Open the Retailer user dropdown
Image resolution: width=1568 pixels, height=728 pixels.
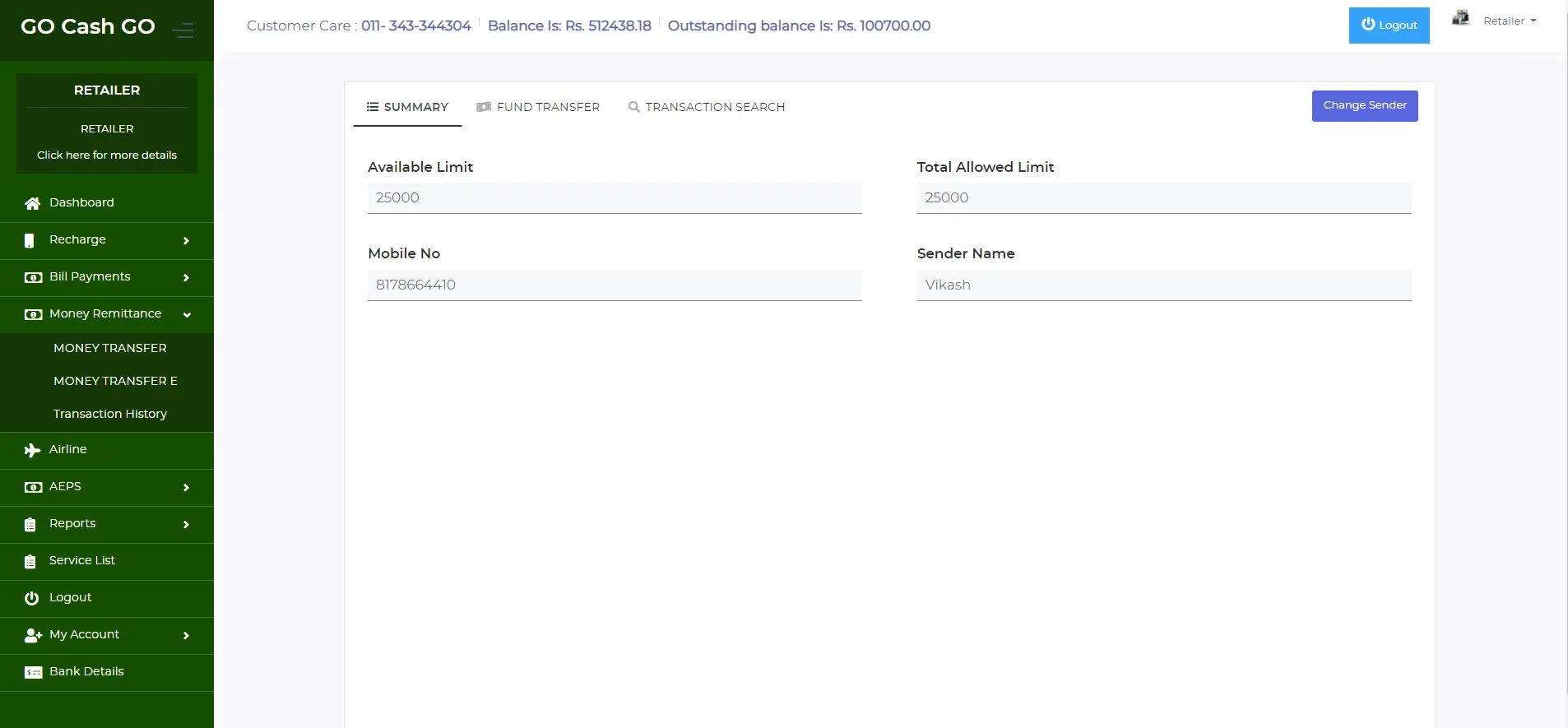(1510, 21)
